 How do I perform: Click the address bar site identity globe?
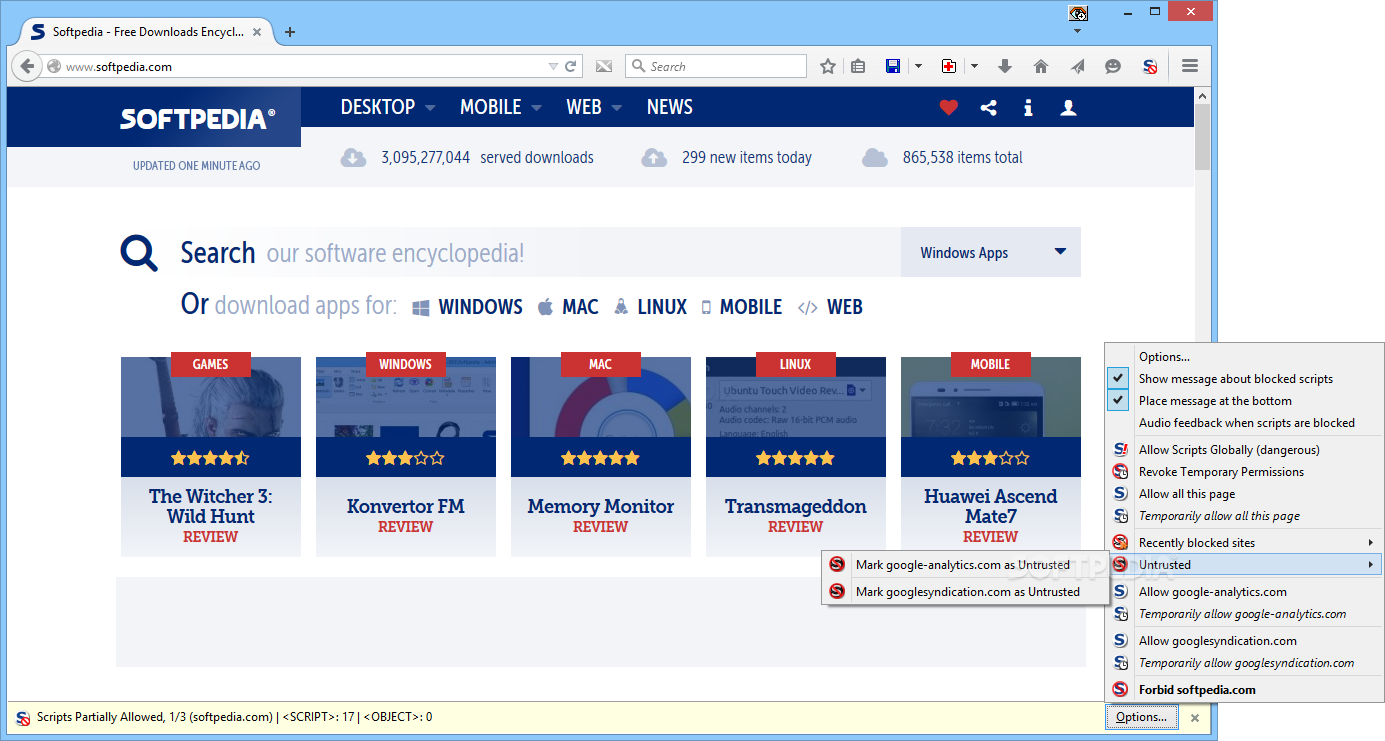point(54,67)
